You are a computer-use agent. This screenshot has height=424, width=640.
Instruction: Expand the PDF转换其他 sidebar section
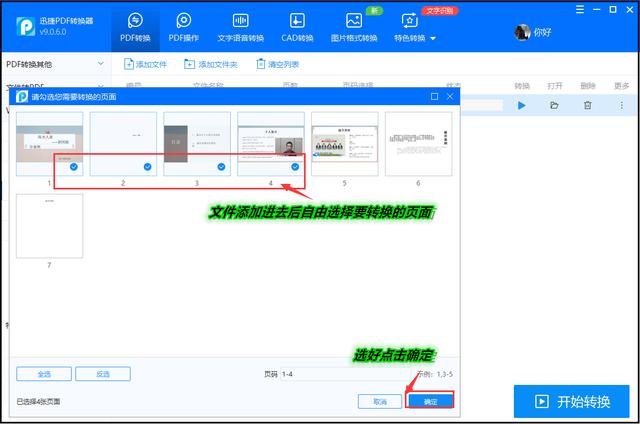click(55, 64)
